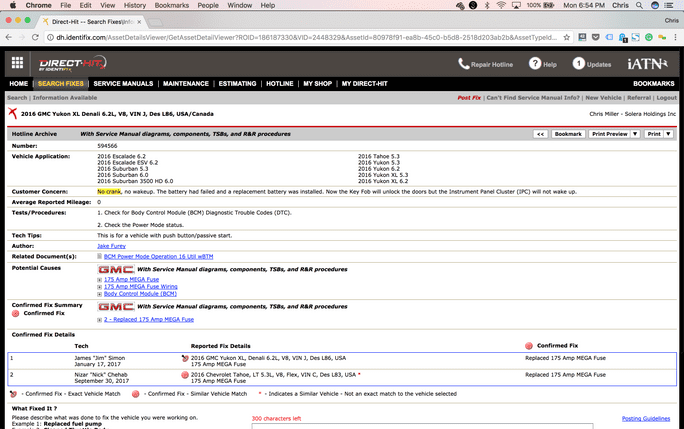Expand confirmed fix Replaced 175 Amp
This screenshot has width=684, height=429.
[100, 320]
